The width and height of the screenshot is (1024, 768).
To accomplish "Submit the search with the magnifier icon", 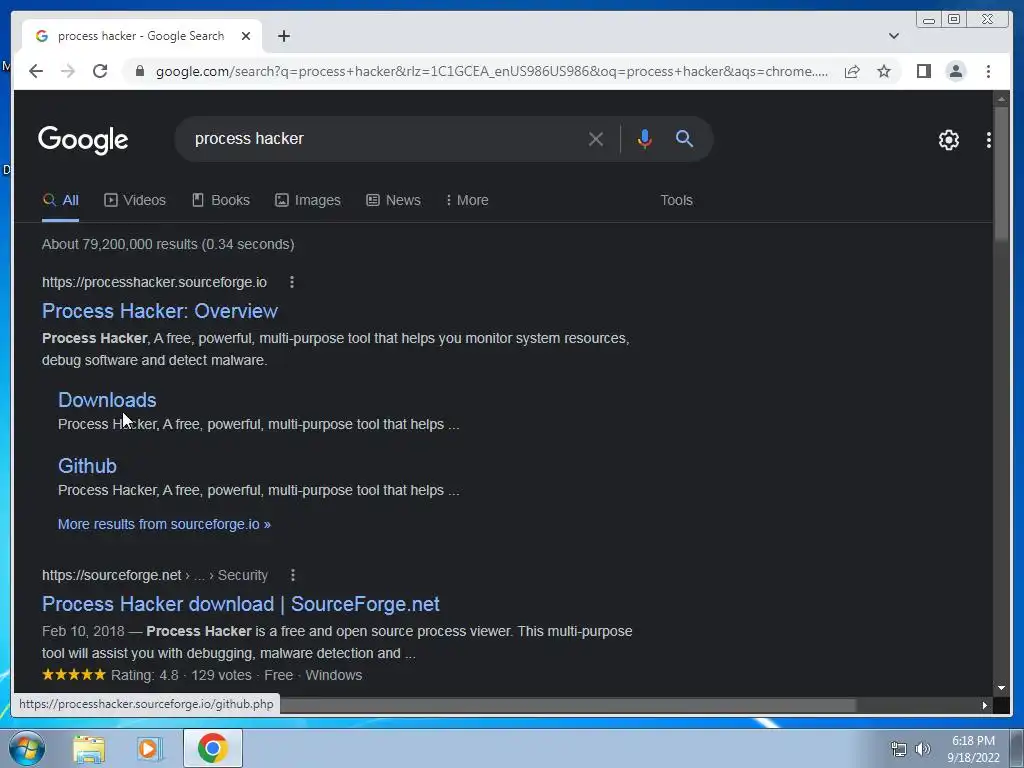I will point(684,138).
